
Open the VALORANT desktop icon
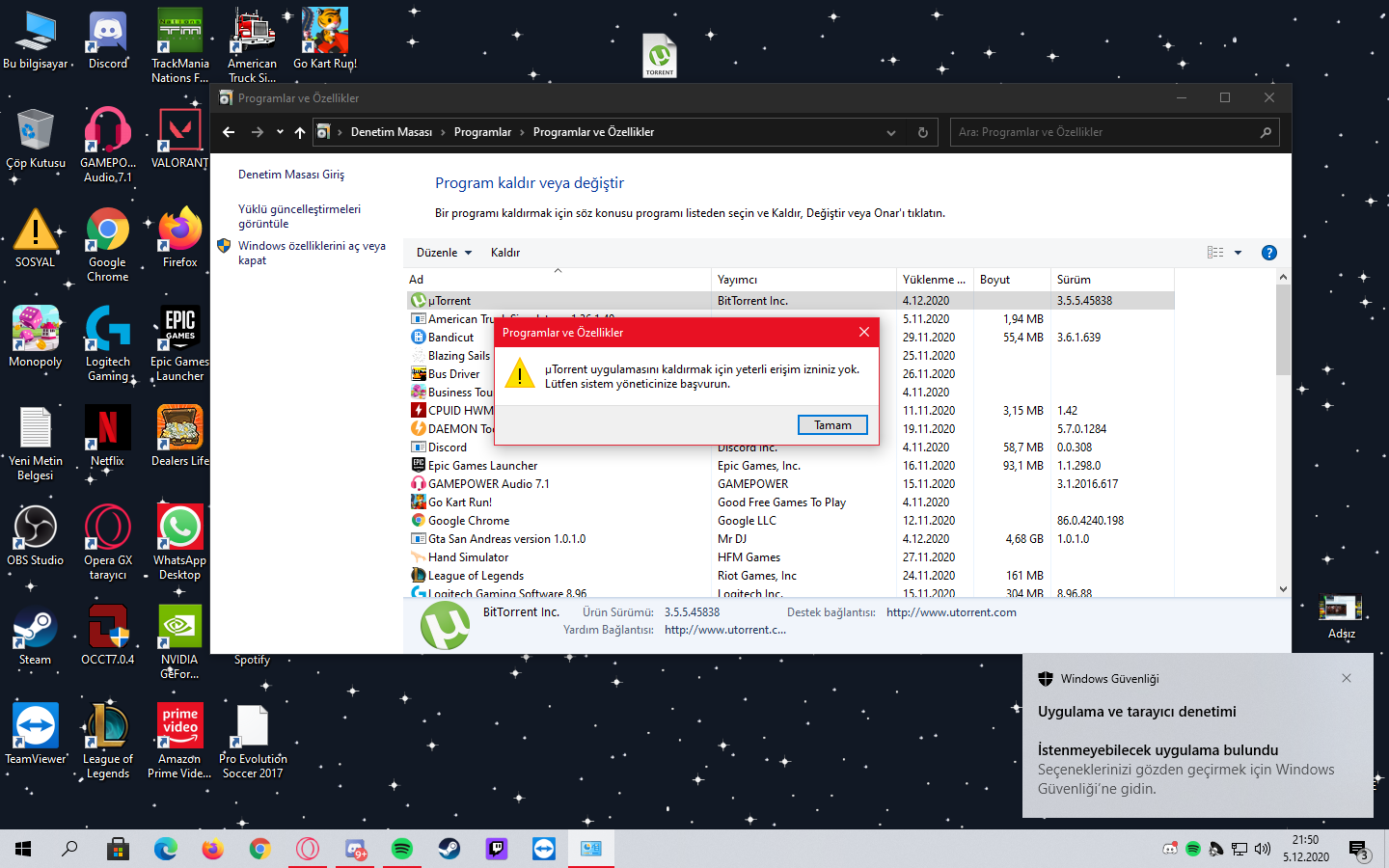pos(180,139)
